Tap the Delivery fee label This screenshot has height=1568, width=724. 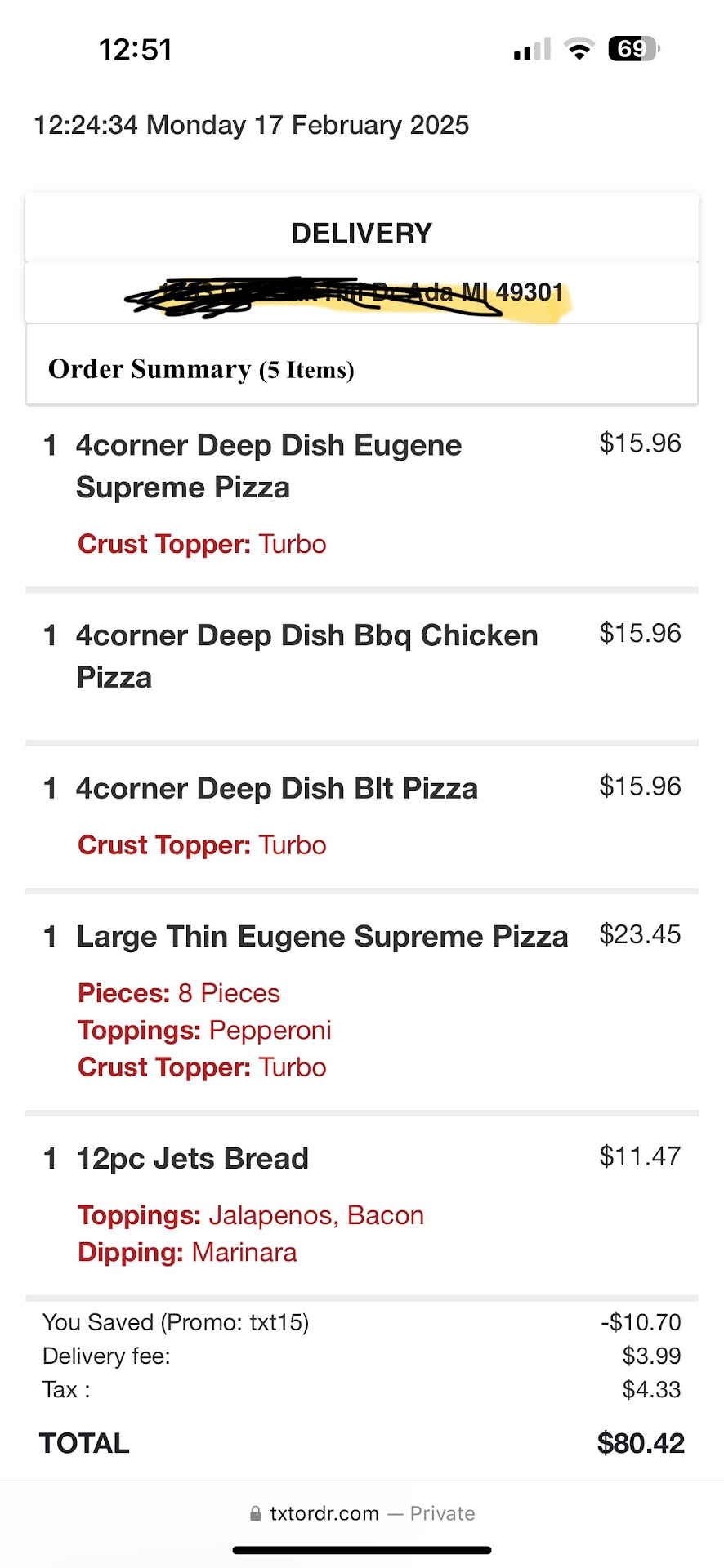pos(106,1356)
